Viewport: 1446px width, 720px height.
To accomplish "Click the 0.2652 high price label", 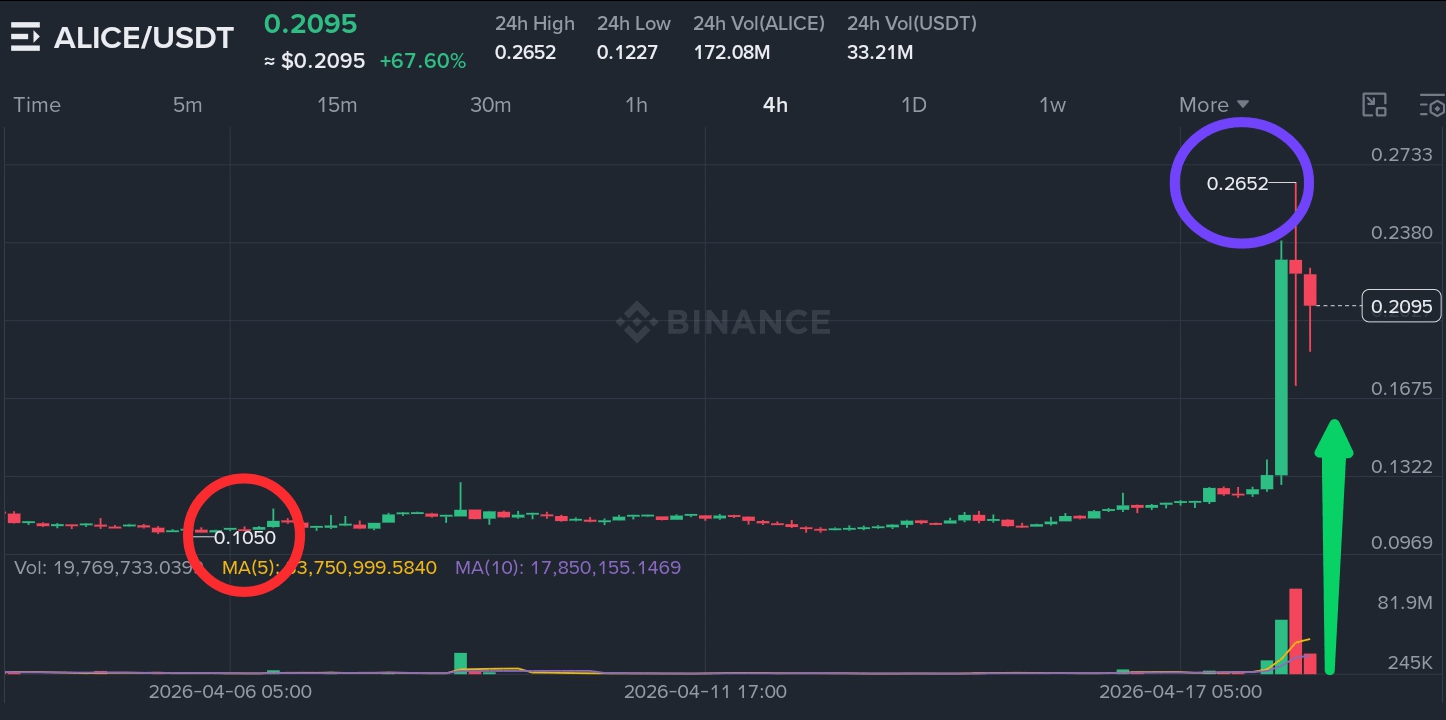I will tap(1237, 183).
